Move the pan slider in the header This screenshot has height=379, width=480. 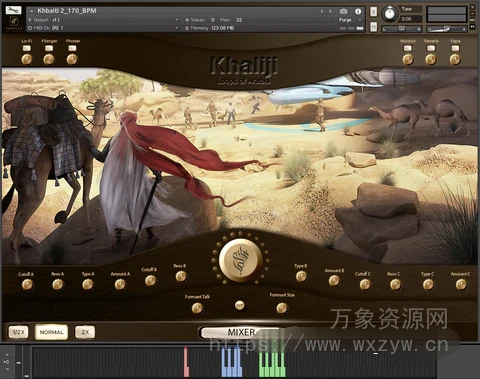click(x=401, y=29)
